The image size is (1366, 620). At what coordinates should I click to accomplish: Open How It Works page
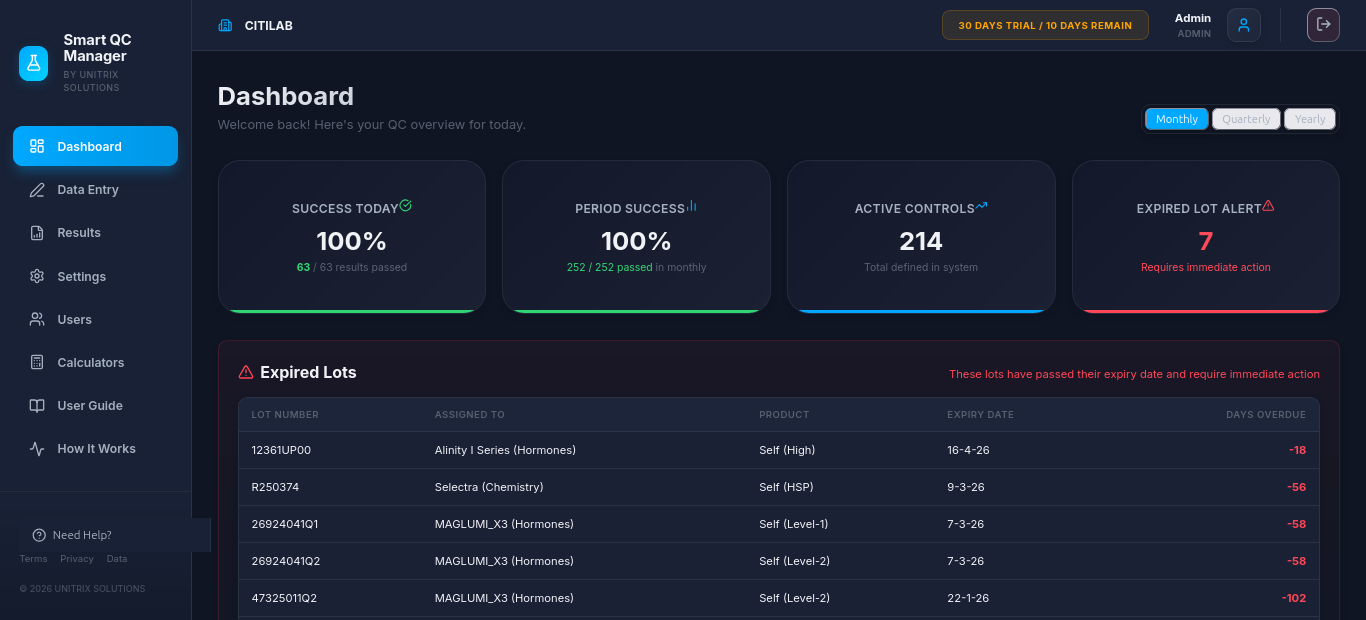95,449
